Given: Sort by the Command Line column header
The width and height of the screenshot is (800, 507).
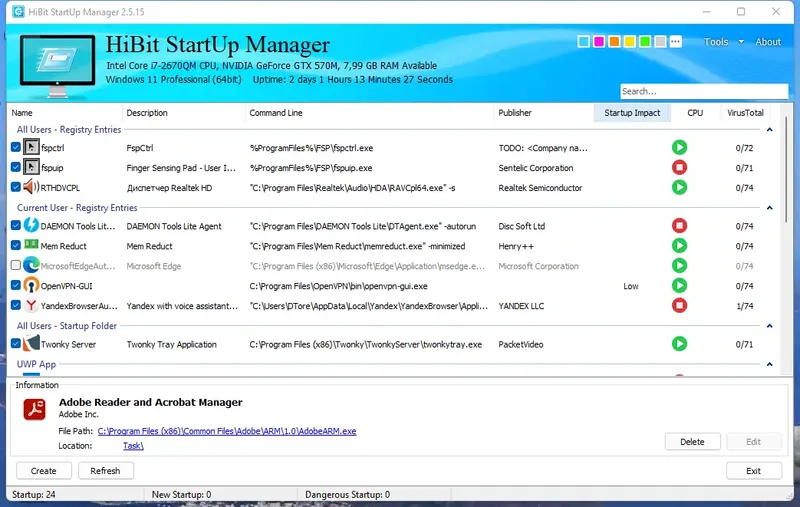Looking at the screenshot, I should pyautogui.click(x=370, y=113).
